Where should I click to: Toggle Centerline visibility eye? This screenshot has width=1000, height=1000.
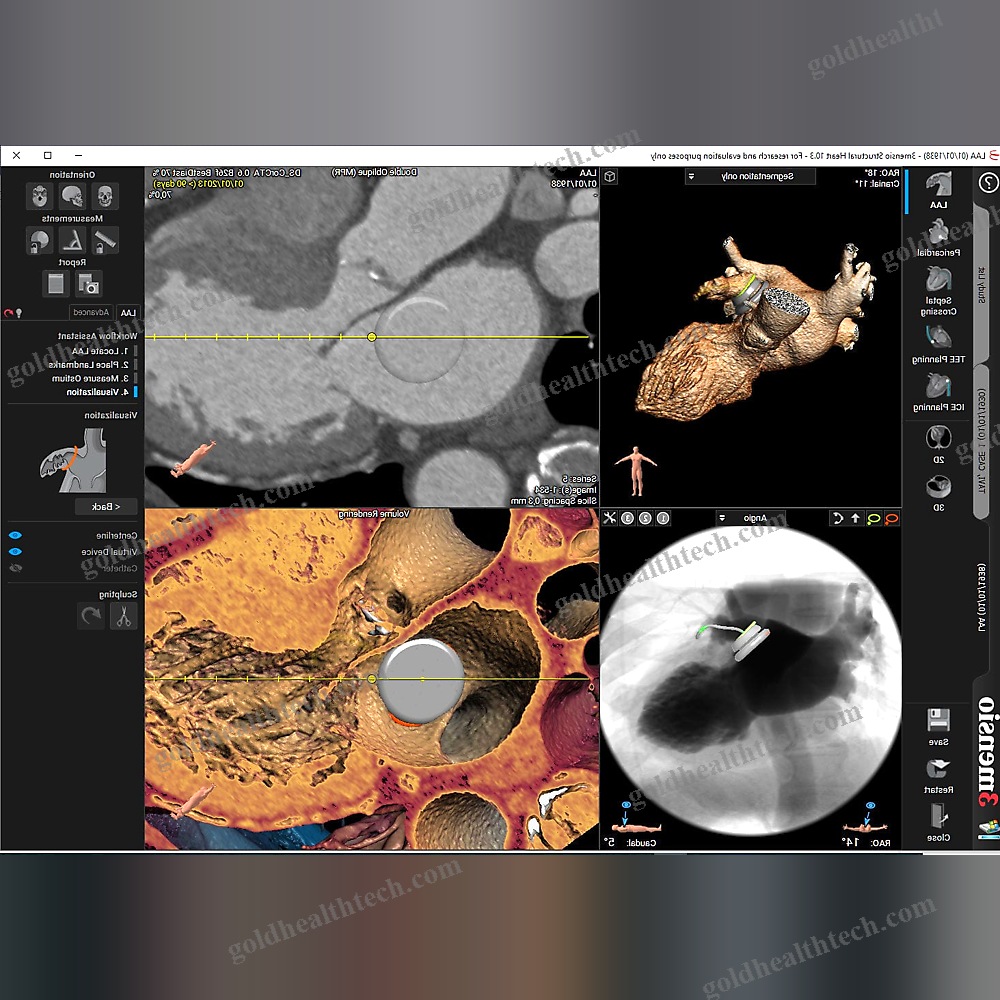pyautogui.click(x=15, y=535)
